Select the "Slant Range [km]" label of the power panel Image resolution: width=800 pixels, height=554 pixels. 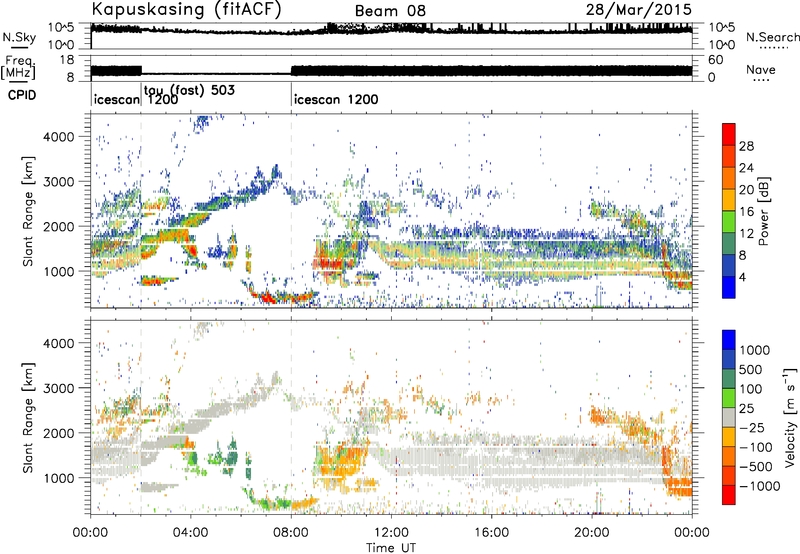click(28, 211)
